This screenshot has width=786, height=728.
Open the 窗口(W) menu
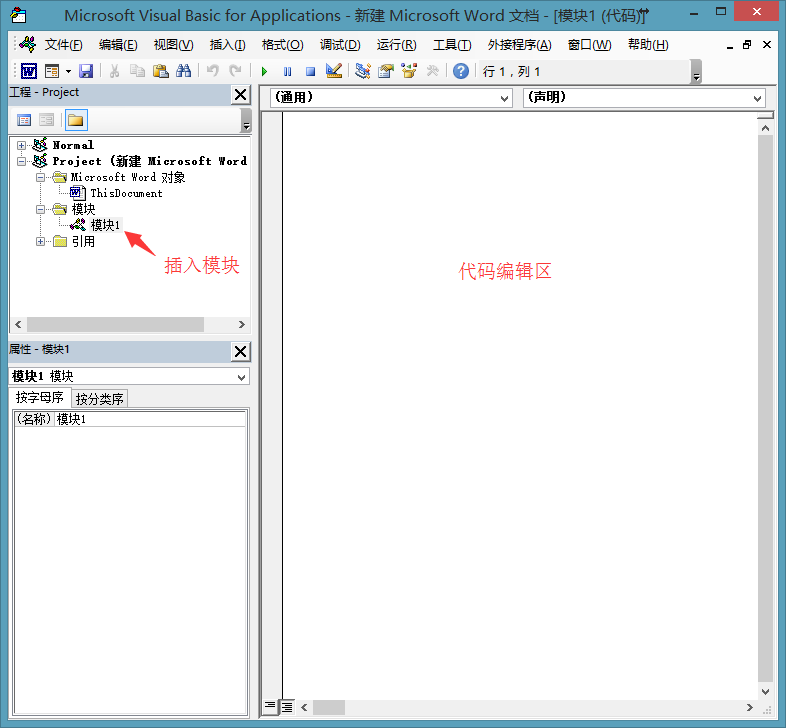pos(590,45)
